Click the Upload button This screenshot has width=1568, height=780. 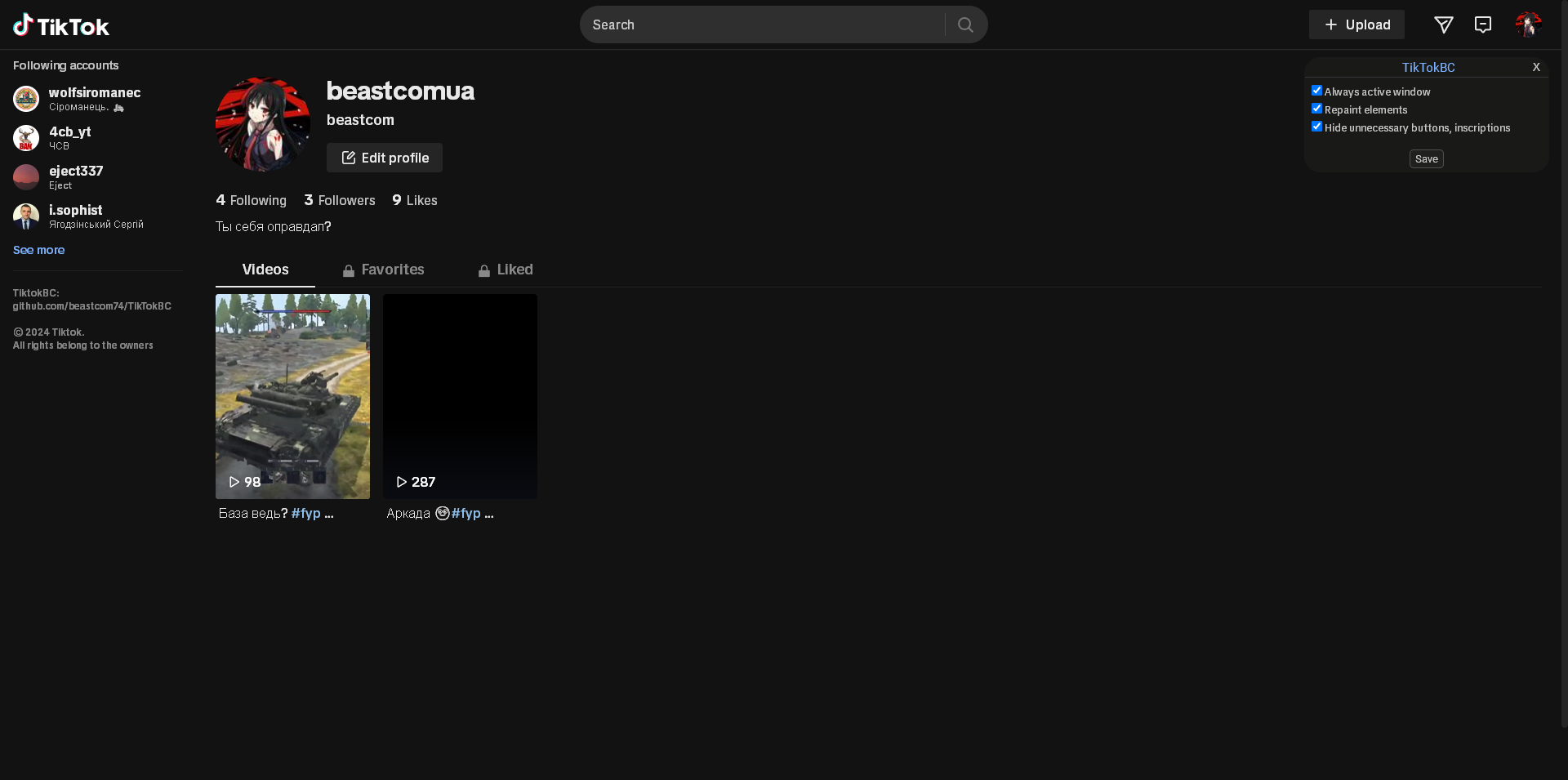[1356, 25]
